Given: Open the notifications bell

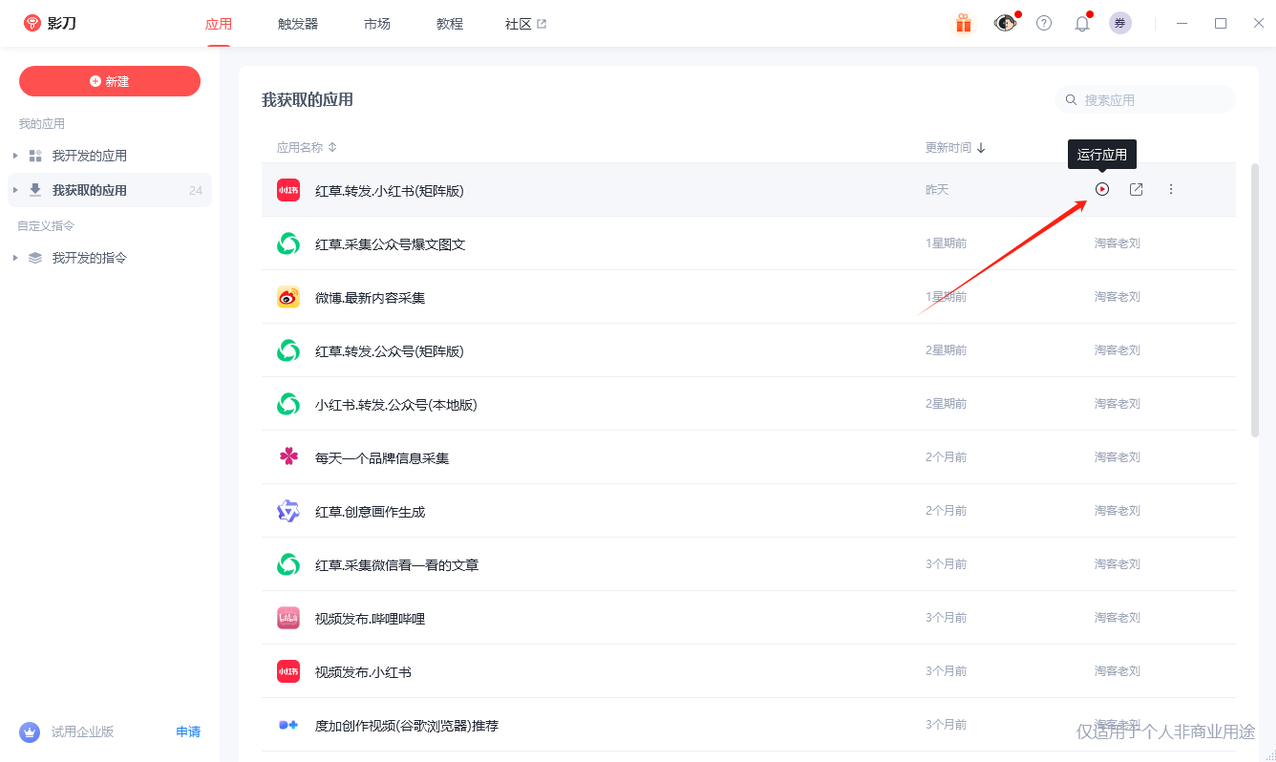Looking at the screenshot, I should 1082,23.
